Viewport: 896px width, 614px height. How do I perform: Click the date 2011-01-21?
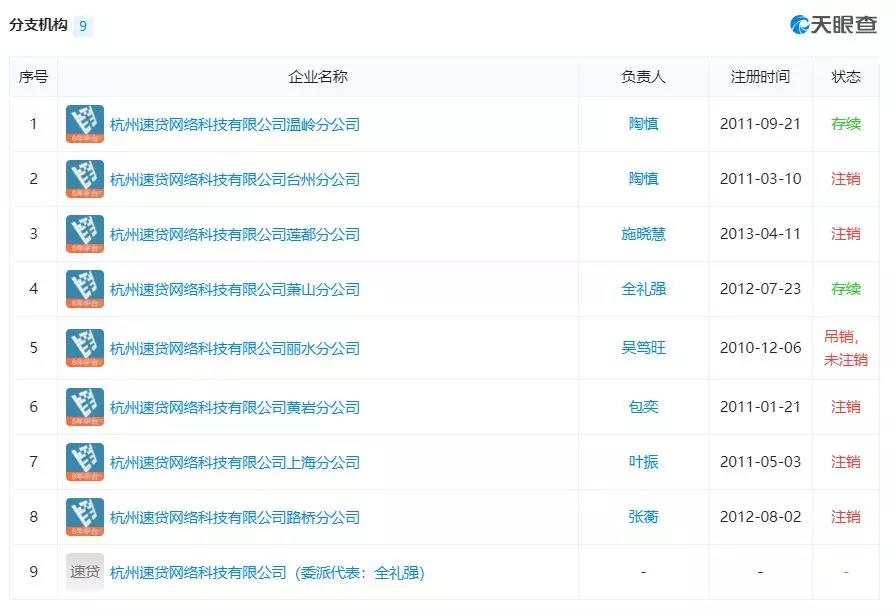(x=760, y=407)
